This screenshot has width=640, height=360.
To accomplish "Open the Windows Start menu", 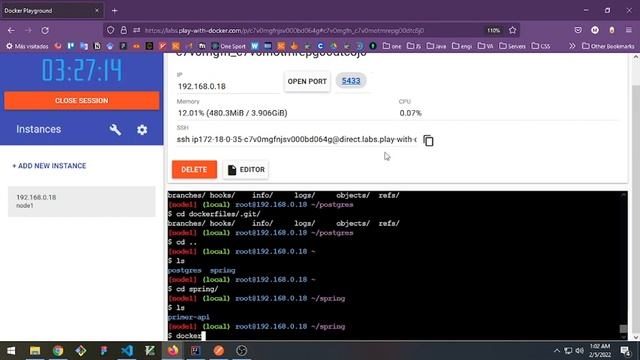I will [x=11, y=351].
